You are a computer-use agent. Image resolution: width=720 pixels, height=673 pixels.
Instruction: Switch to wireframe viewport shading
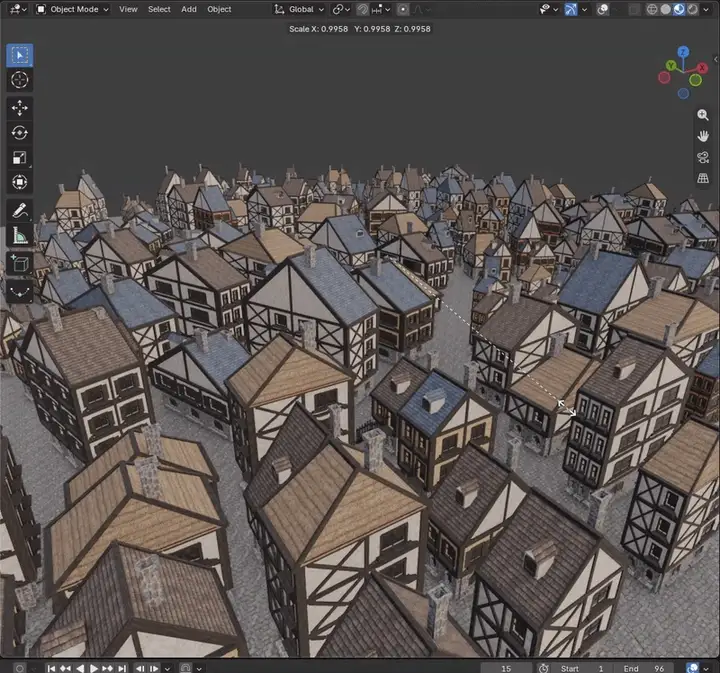pyautogui.click(x=652, y=9)
